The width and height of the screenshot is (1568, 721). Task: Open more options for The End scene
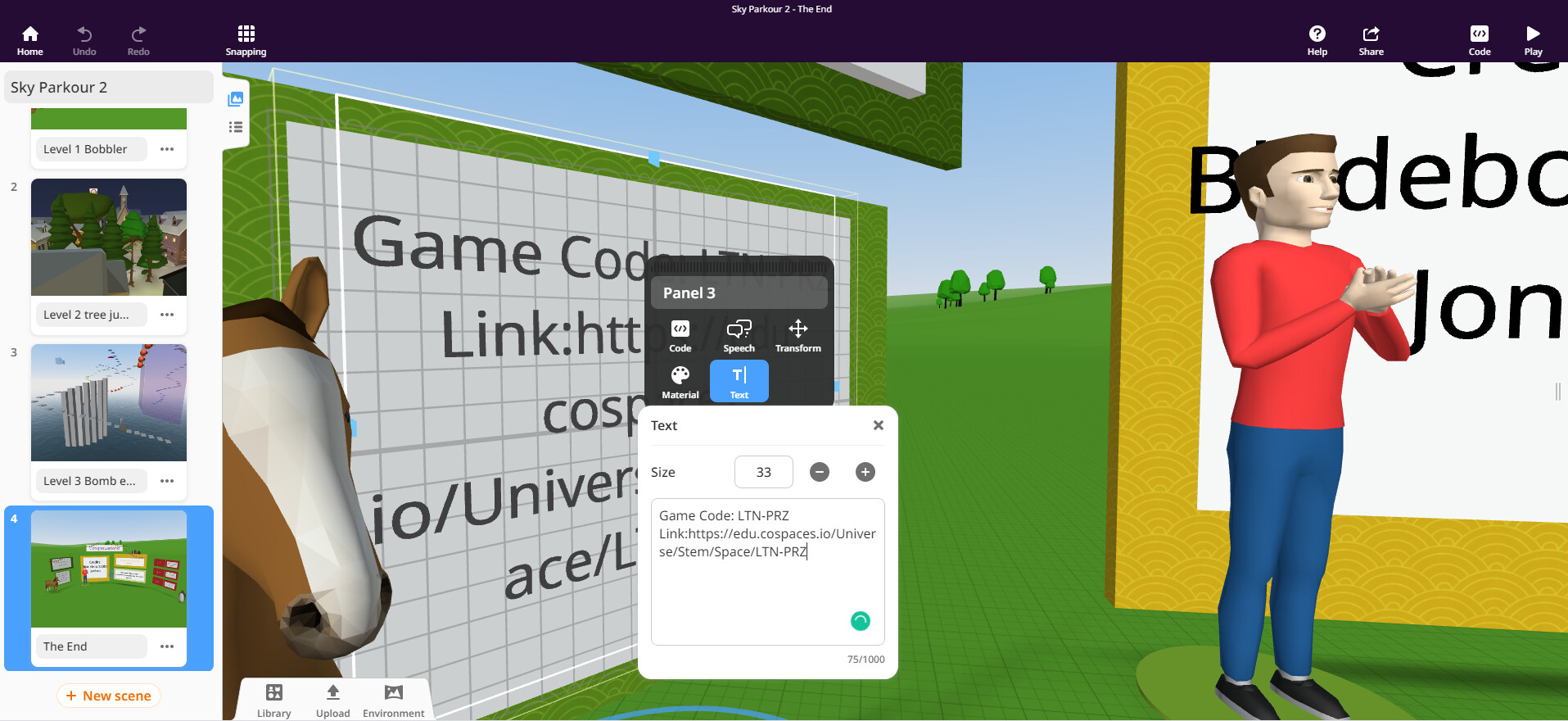167,646
